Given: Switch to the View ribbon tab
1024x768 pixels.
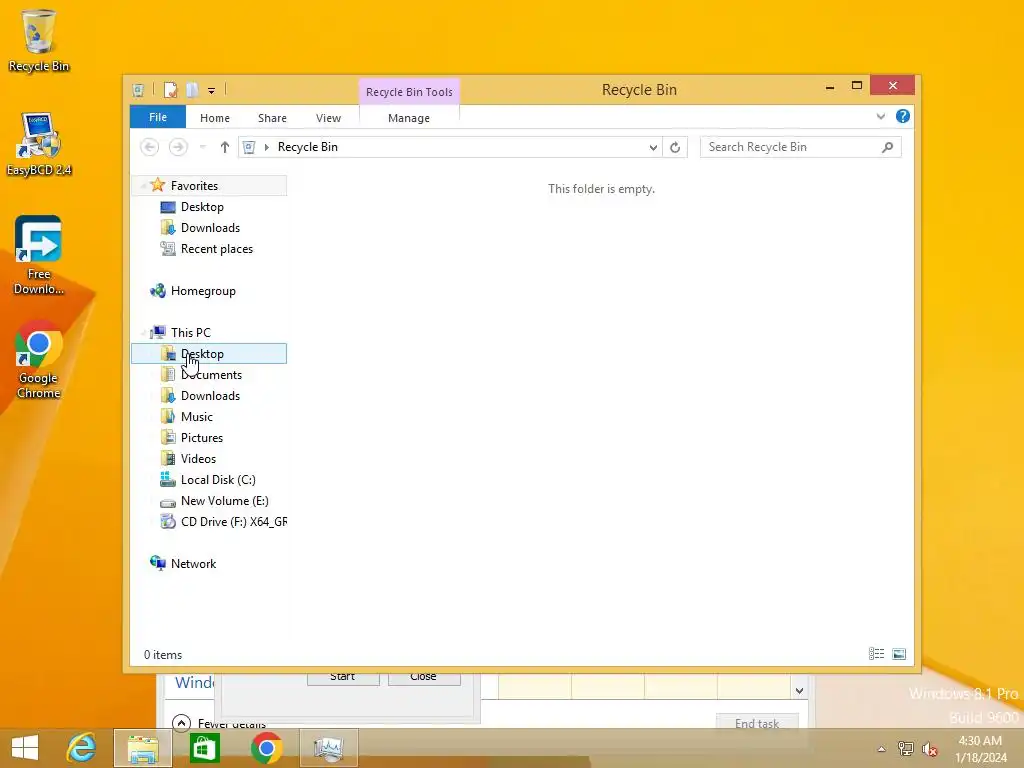Looking at the screenshot, I should [328, 118].
